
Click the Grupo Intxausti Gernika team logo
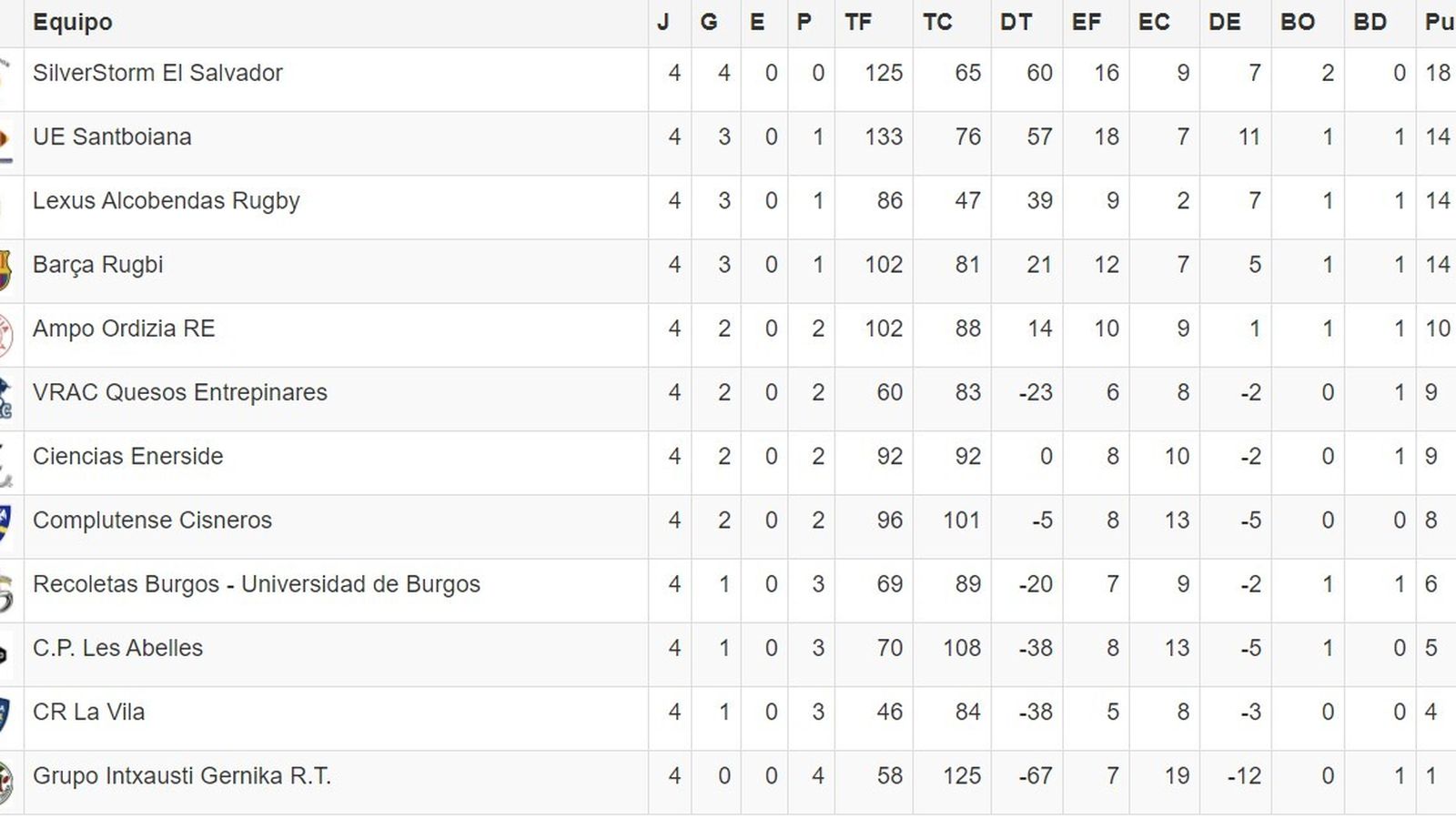6,781
